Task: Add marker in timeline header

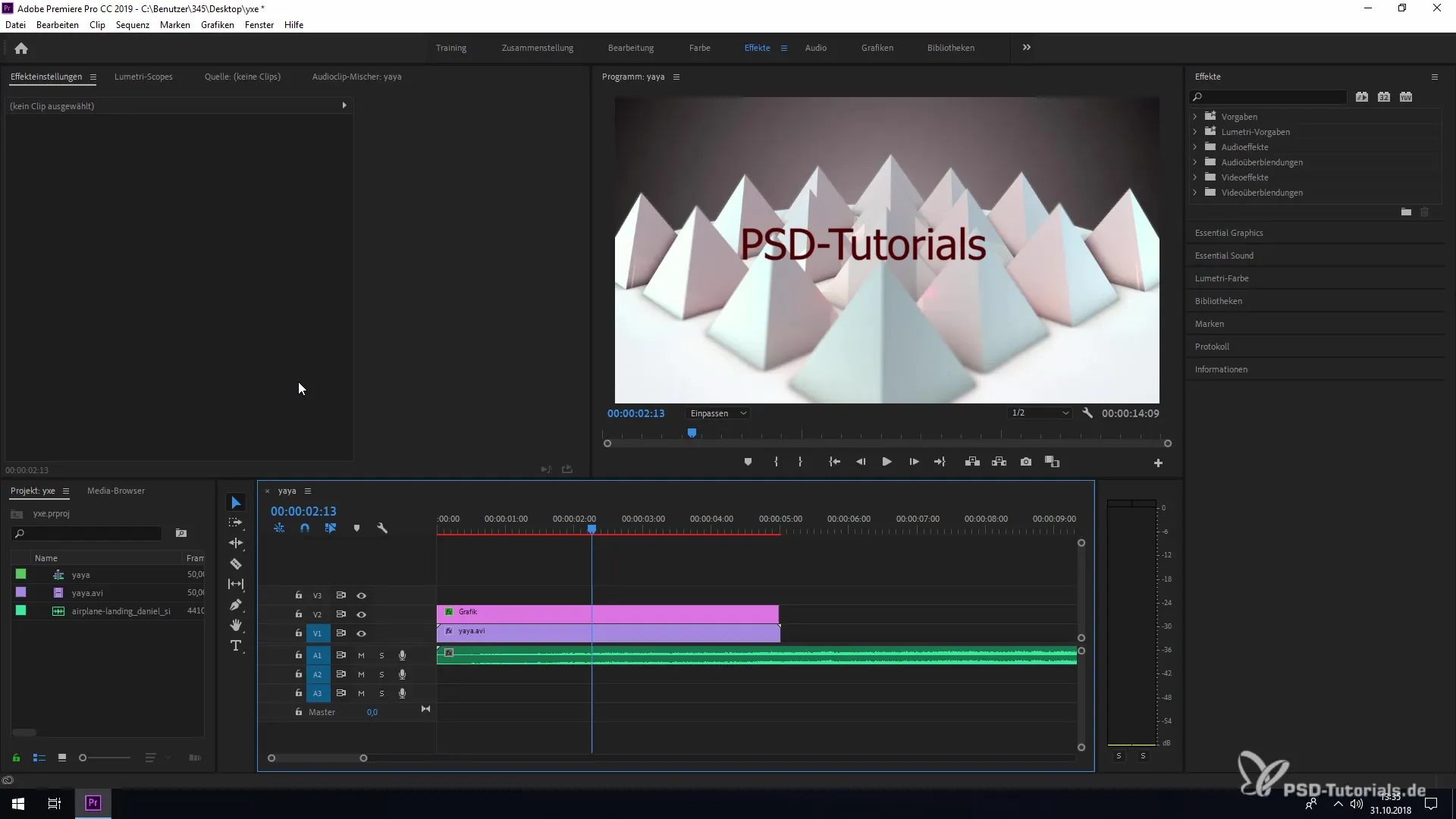Action: coord(356,528)
